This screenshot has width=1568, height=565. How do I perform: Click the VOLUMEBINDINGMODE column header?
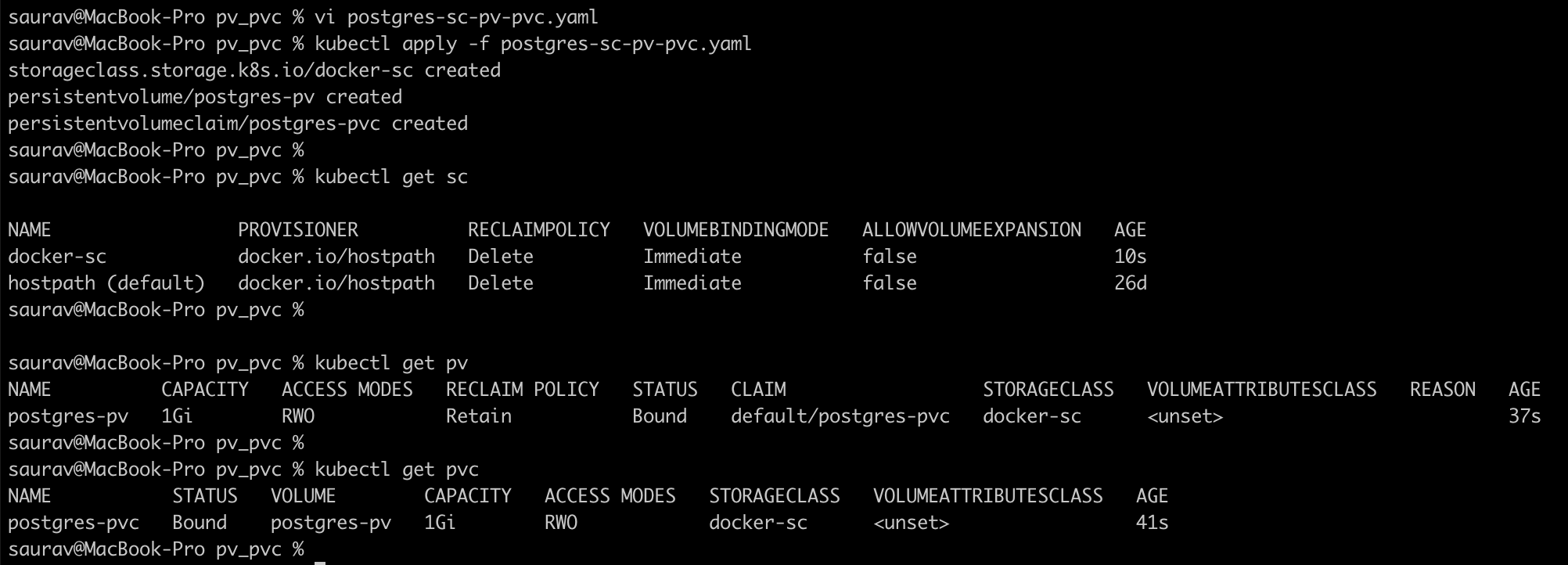[x=735, y=230]
